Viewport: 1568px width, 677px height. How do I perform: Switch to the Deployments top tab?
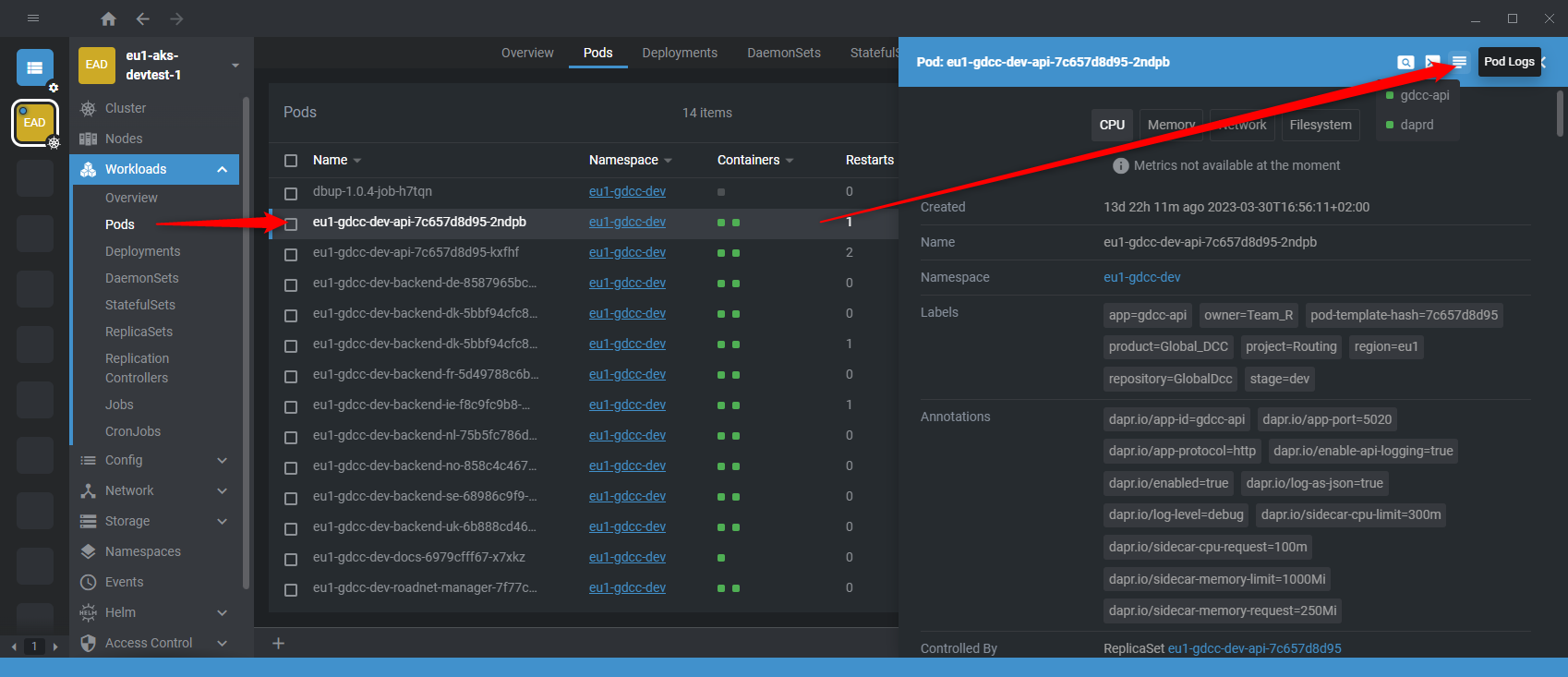pos(680,53)
